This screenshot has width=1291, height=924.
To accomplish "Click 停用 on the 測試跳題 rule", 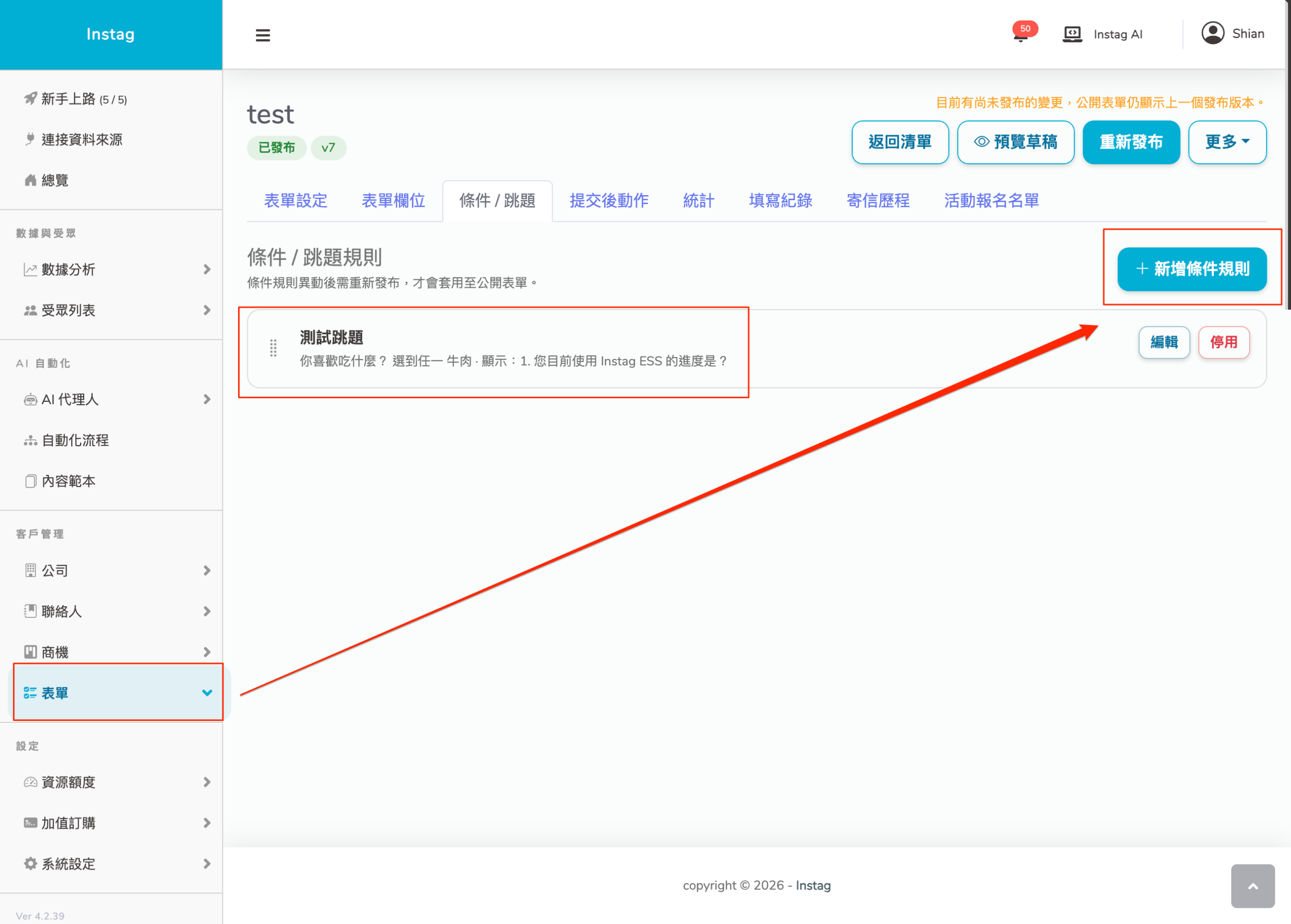I will pos(1224,342).
